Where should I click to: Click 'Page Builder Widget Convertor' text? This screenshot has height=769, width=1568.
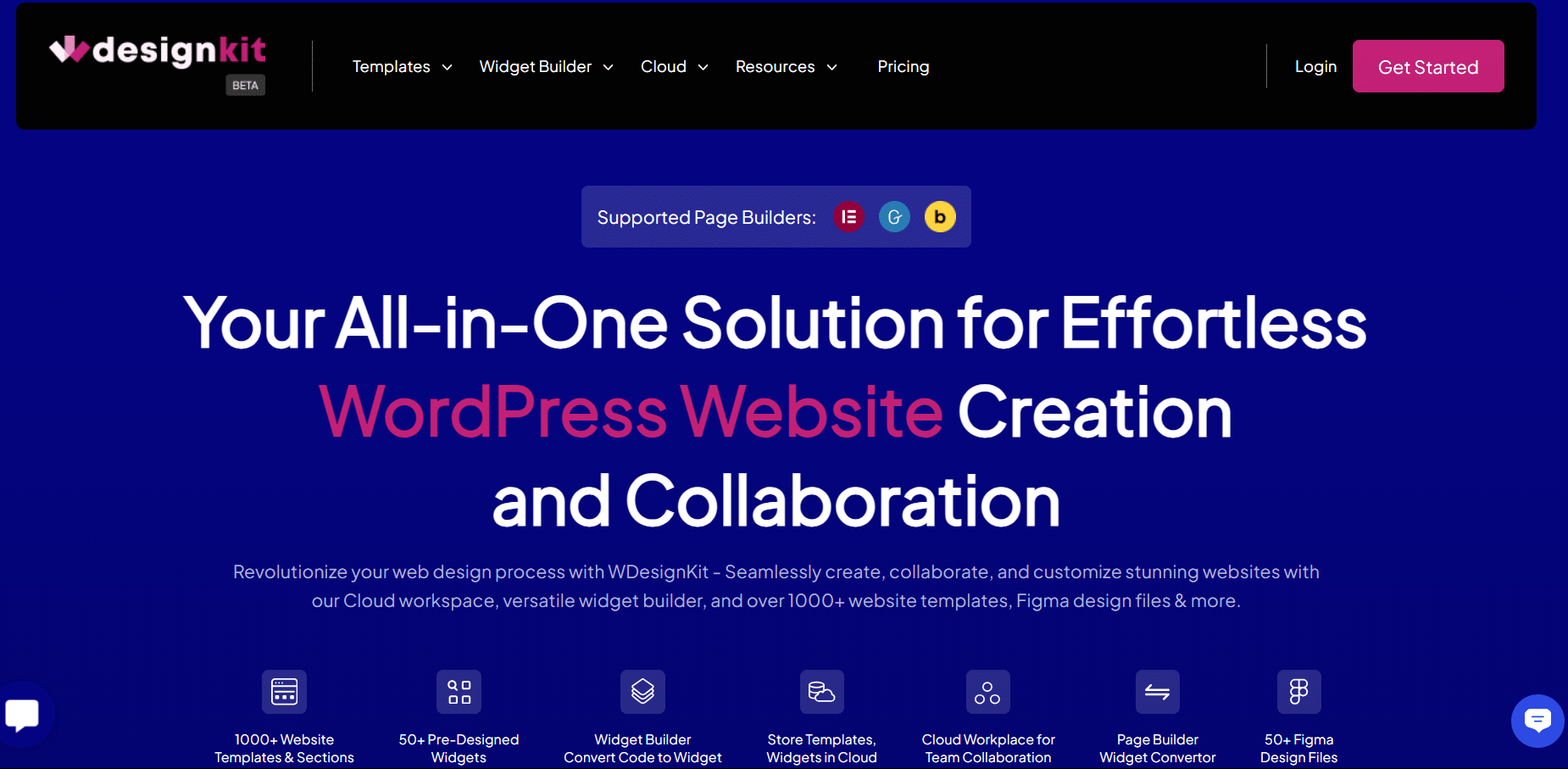(x=1158, y=749)
